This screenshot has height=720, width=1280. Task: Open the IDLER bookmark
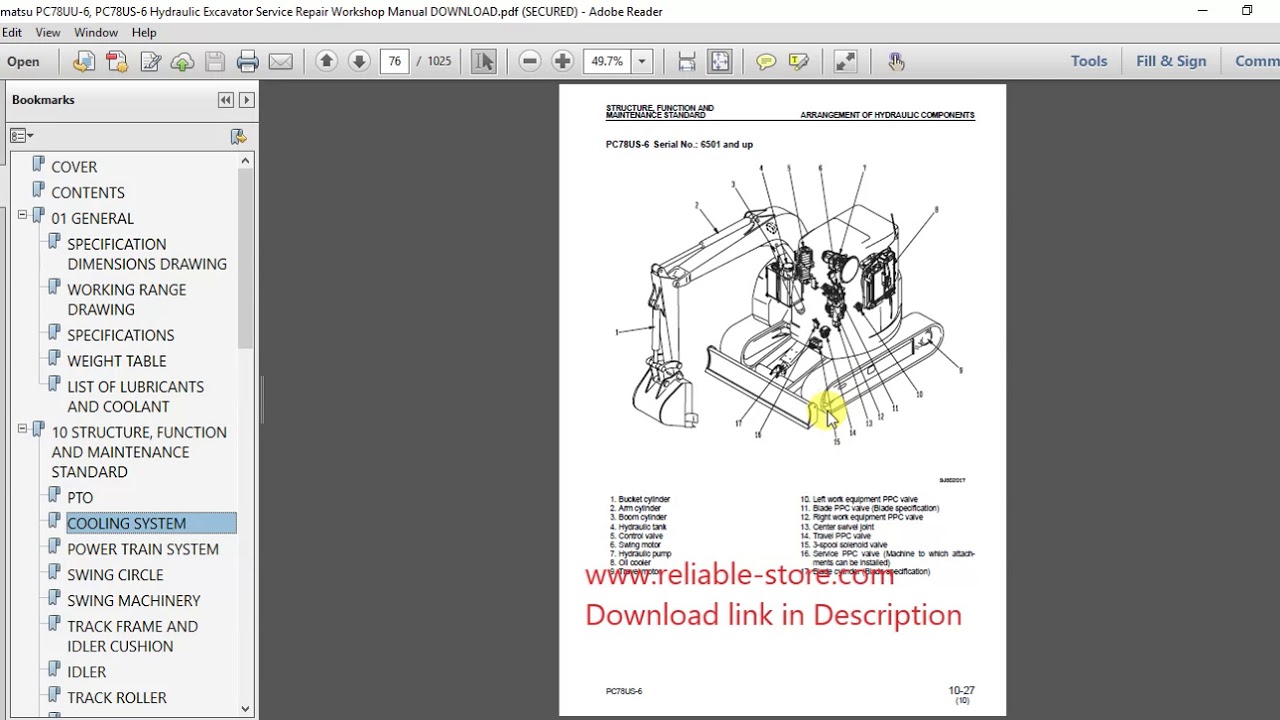(86, 672)
